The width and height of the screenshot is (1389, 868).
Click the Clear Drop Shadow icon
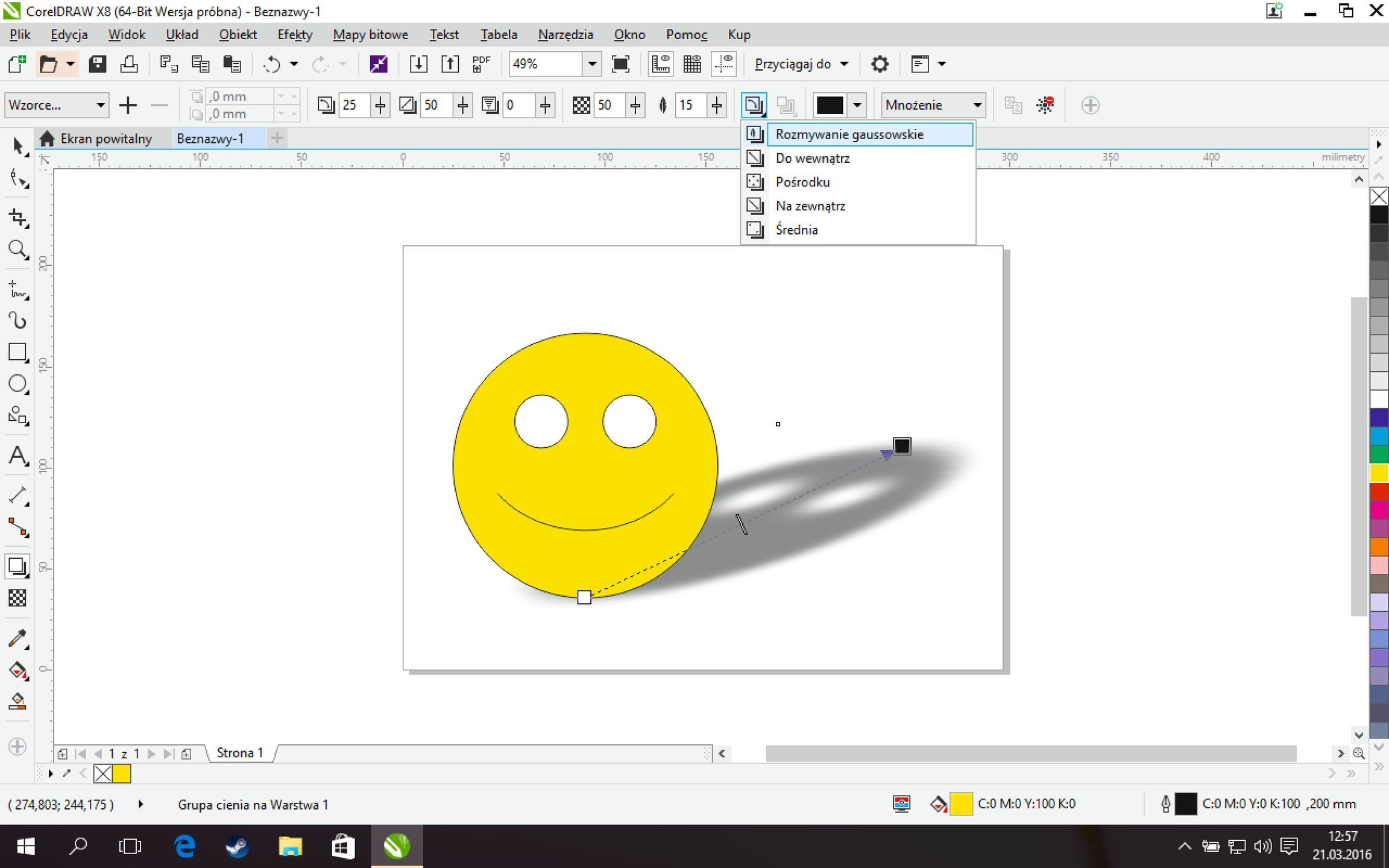[x=1045, y=105]
